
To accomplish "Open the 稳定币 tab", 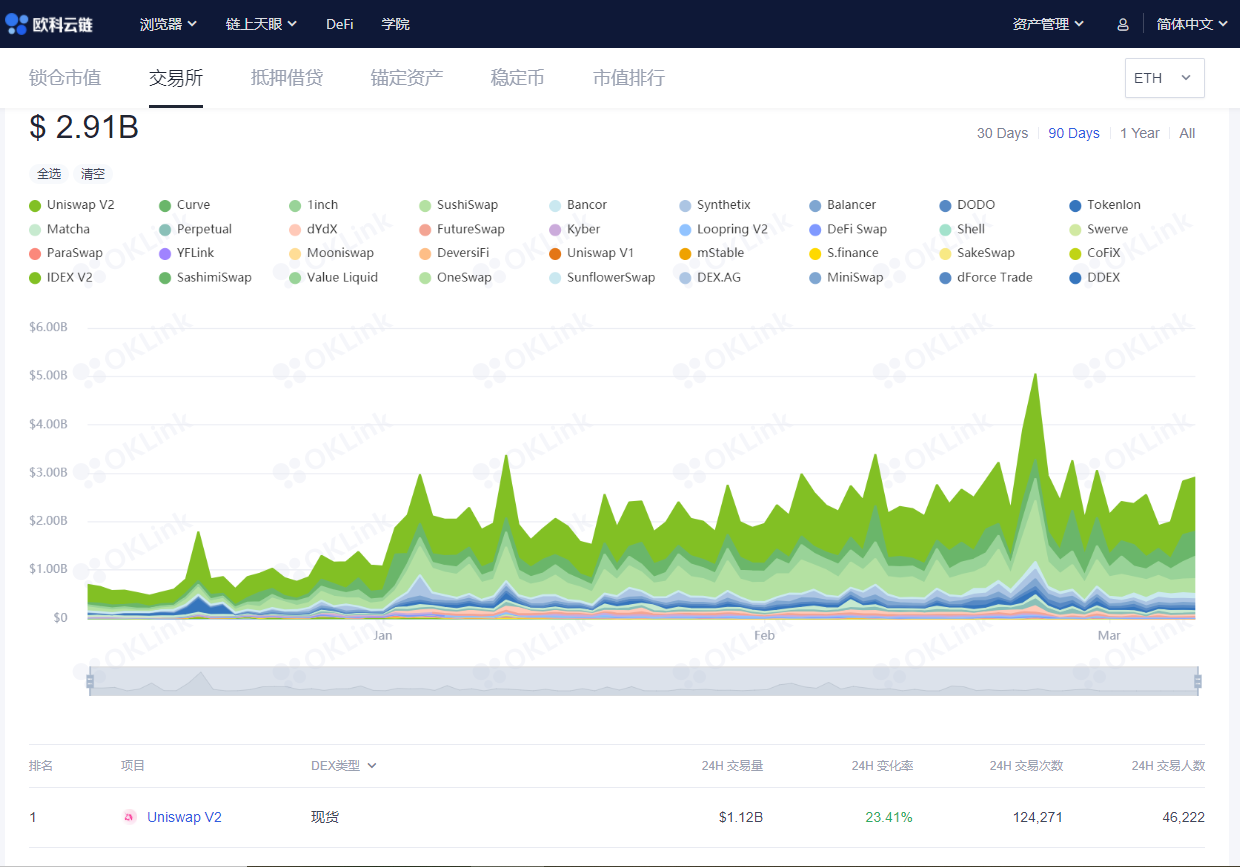I will (517, 78).
